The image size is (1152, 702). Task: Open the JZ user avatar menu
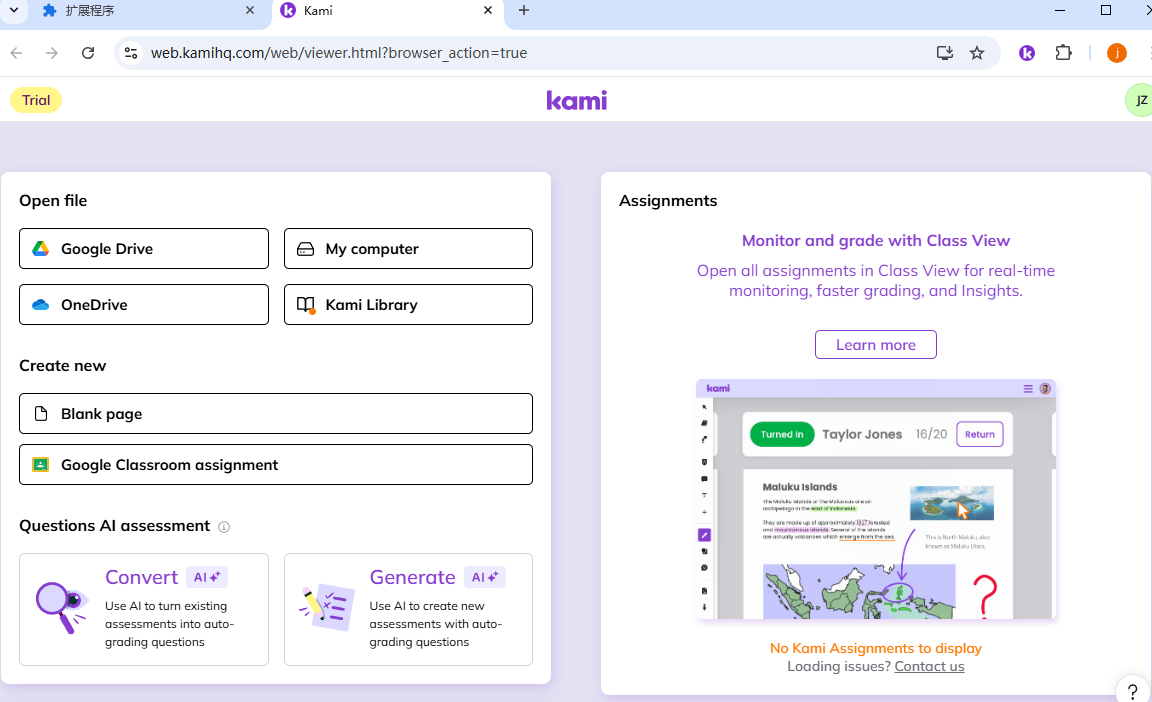[1140, 100]
